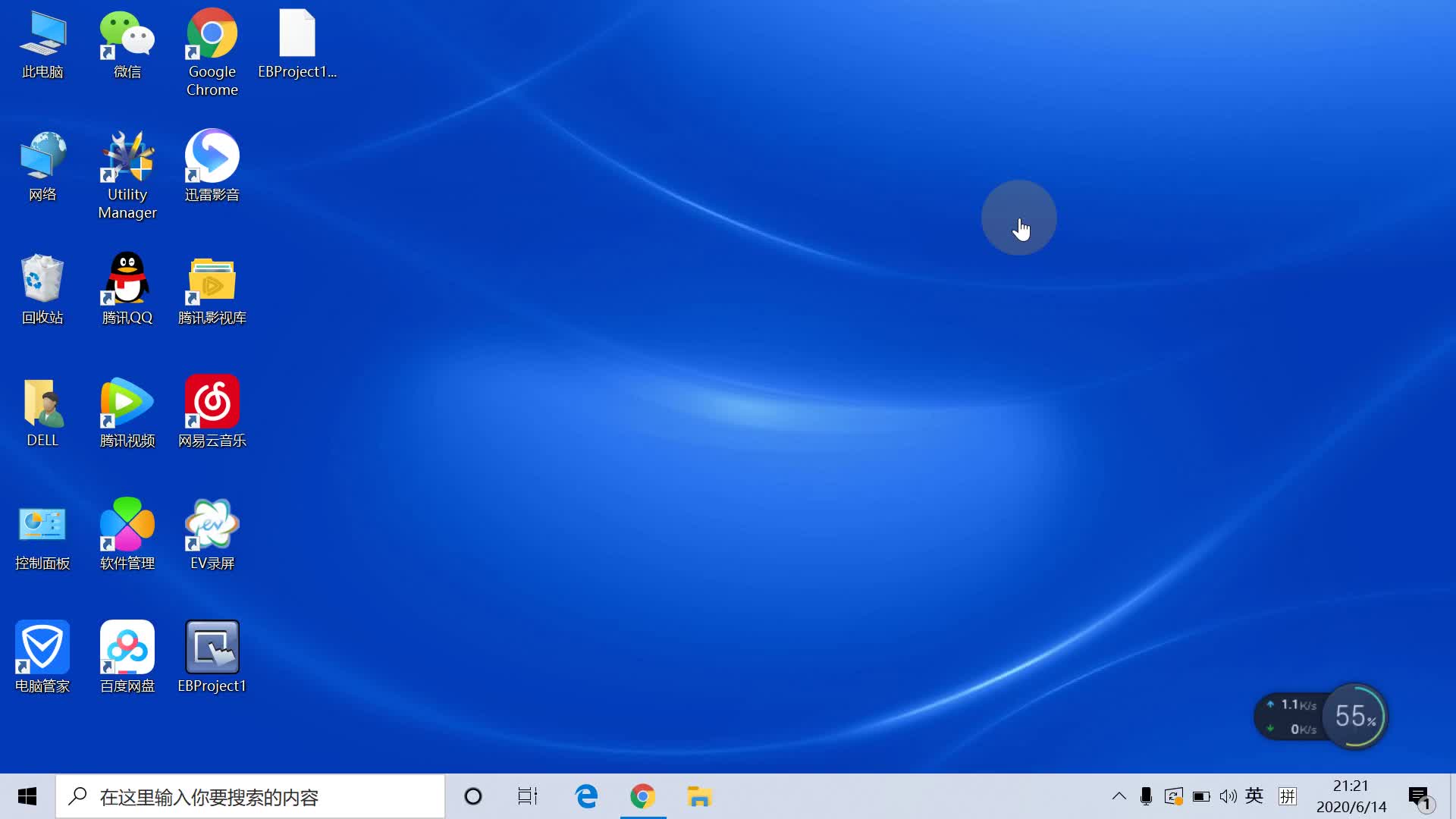Select the EBProject1 blank file icon

pyautogui.click(x=297, y=44)
